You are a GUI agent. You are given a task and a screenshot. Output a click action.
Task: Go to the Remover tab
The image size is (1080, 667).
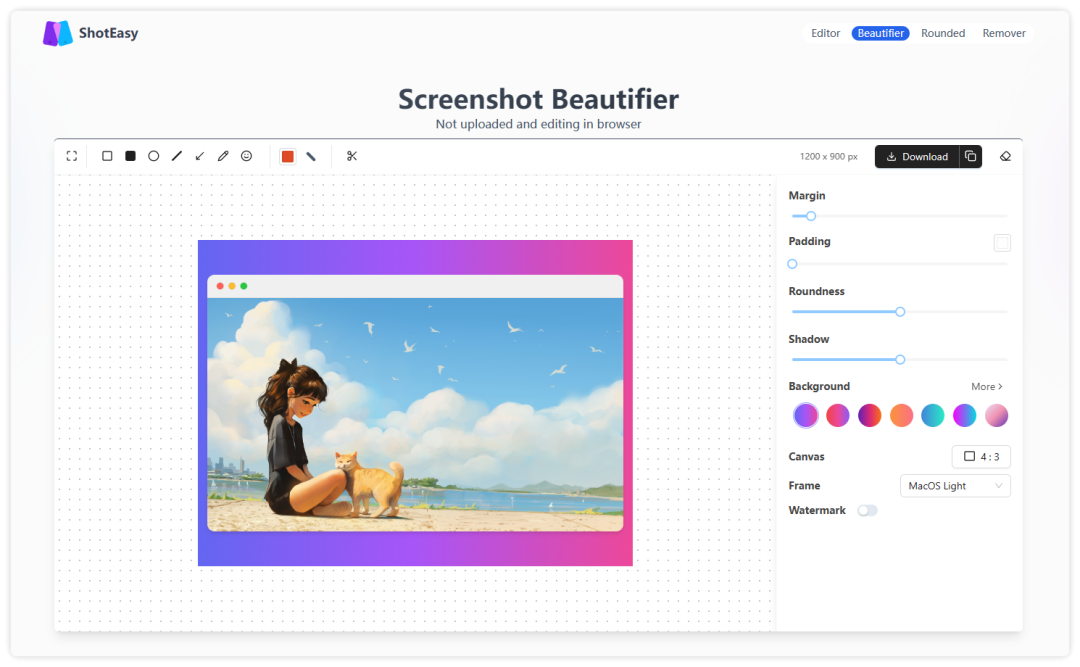tap(1003, 33)
